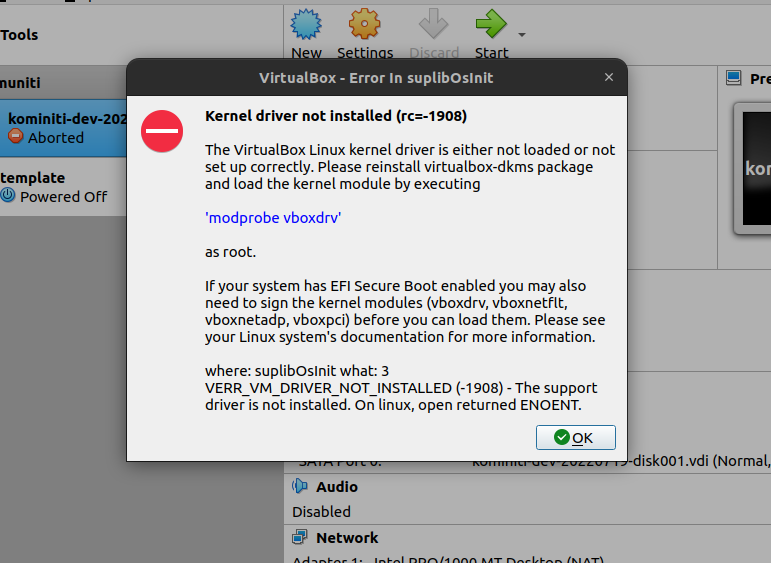The width and height of the screenshot is (771, 563).
Task: Open the Tools item in sidebar
Action: coord(20,35)
